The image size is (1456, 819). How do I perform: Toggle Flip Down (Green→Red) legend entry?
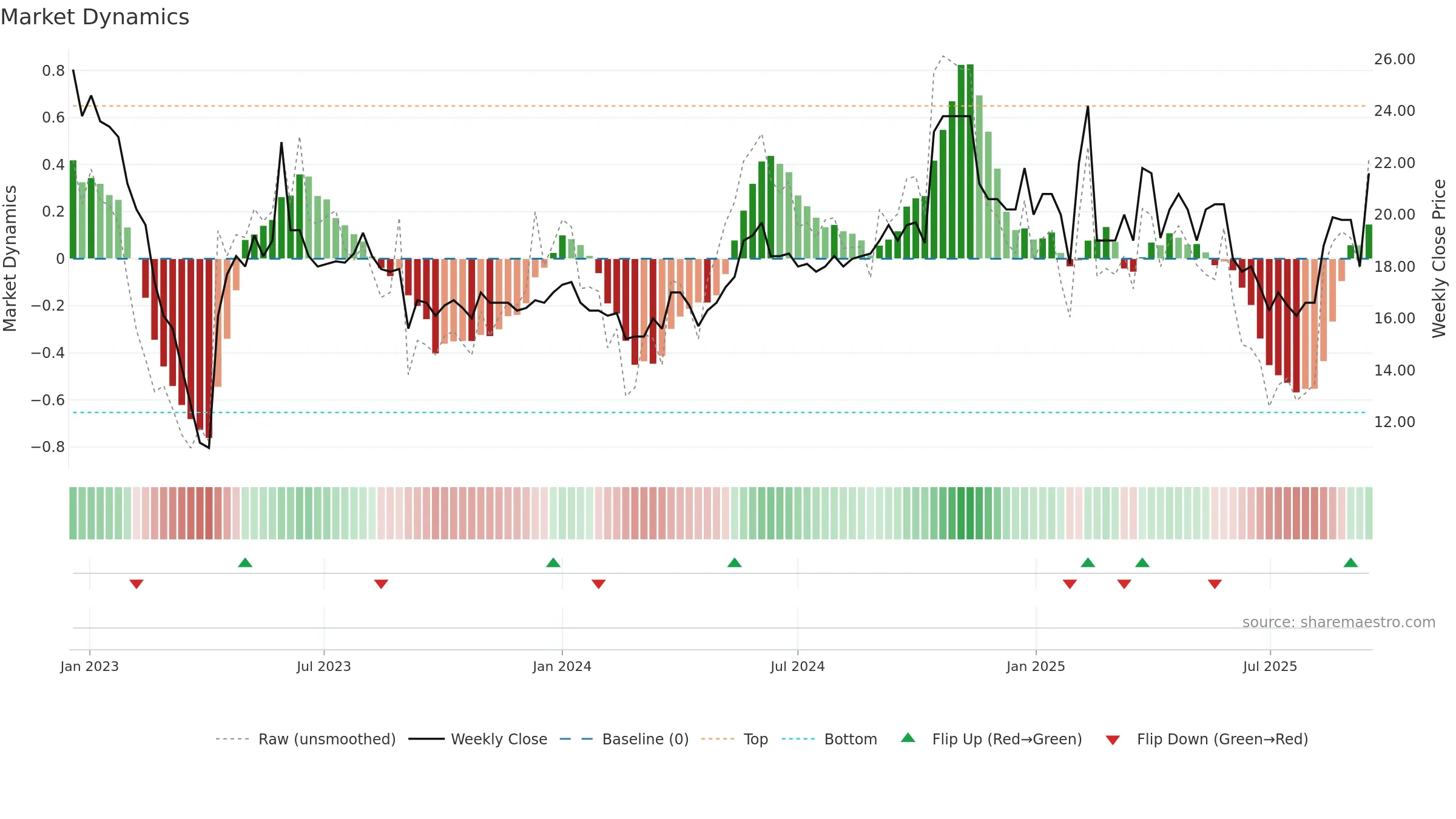pos(1207,739)
